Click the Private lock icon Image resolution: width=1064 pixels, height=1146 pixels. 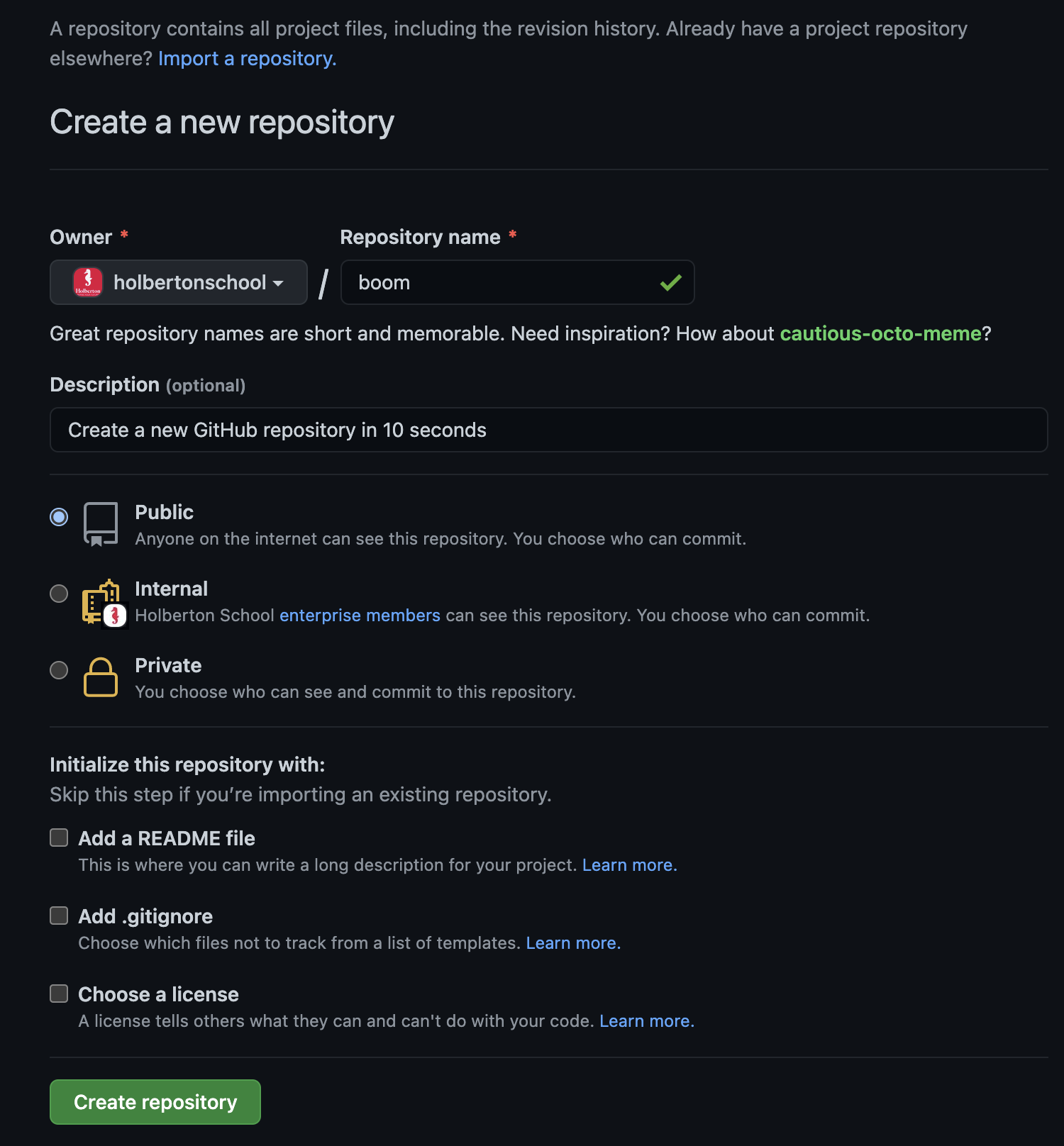click(x=101, y=677)
